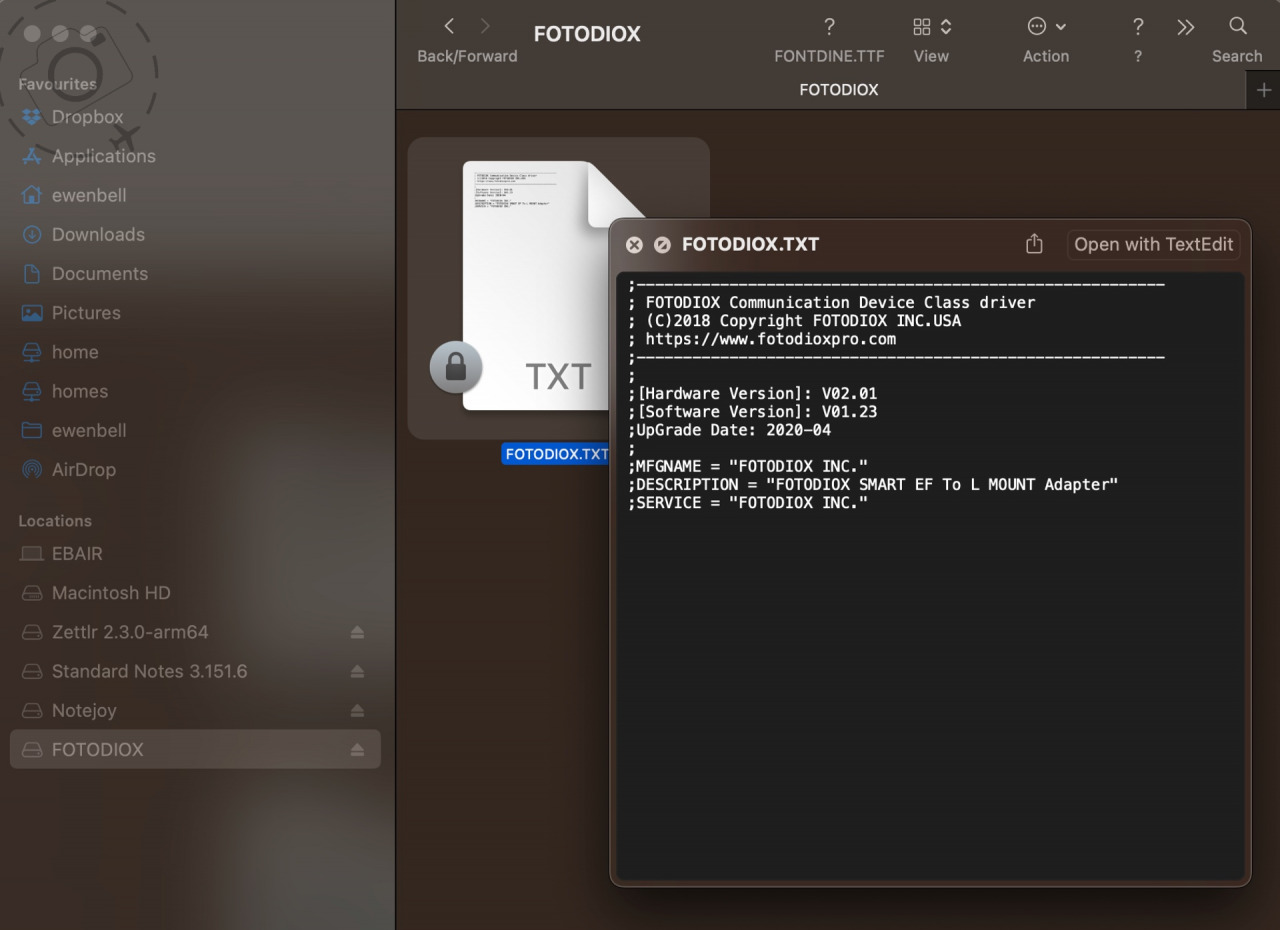Image resolution: width=1280 pixels, height=930 pixels.
Task: Click the Quick Look full screen button
Action: click(662, 245)
